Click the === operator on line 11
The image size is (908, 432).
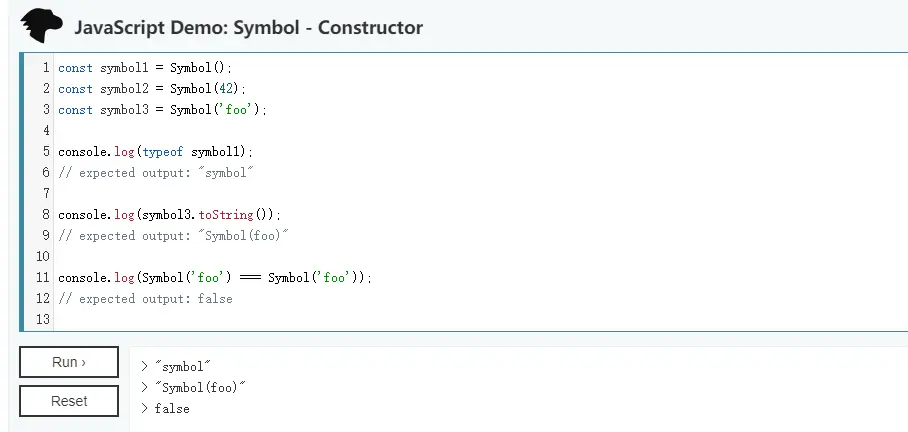point(250,278)
